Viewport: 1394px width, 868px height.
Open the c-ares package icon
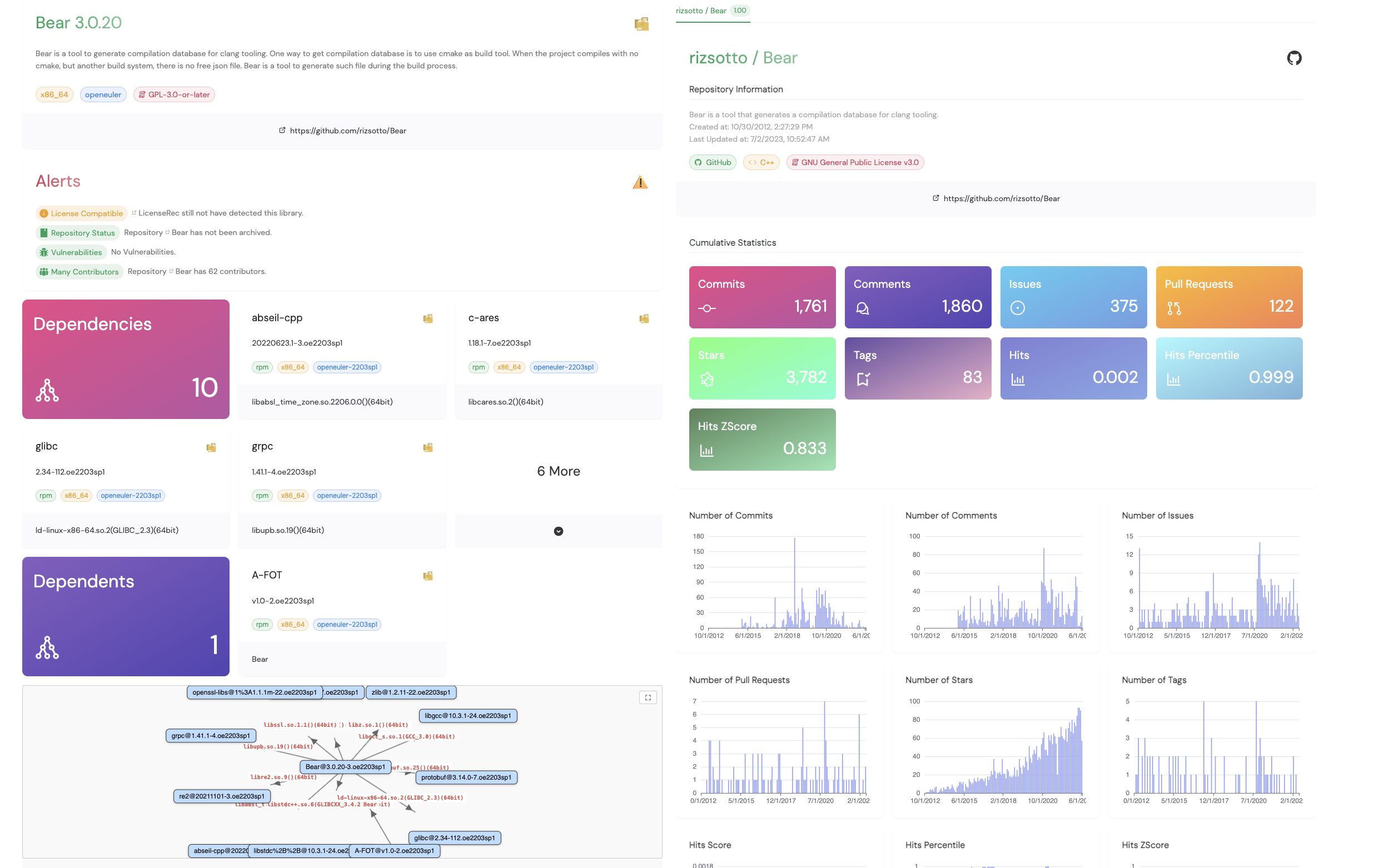(644, 318)
